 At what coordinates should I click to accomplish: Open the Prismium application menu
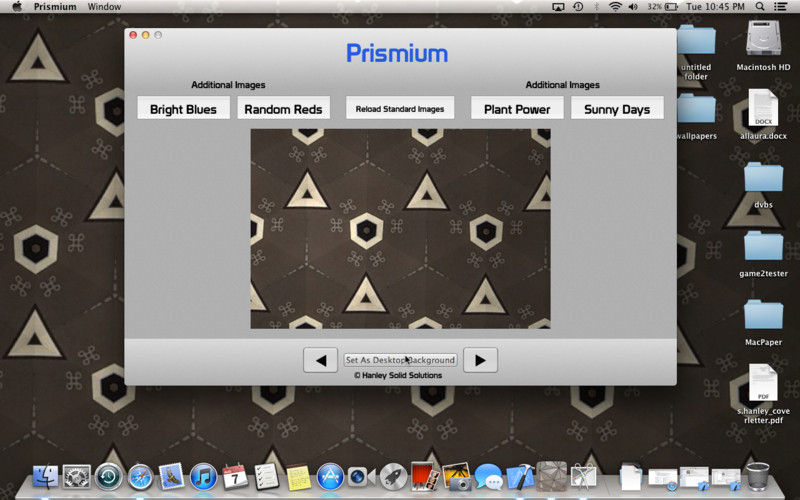(x=55, y=7)
